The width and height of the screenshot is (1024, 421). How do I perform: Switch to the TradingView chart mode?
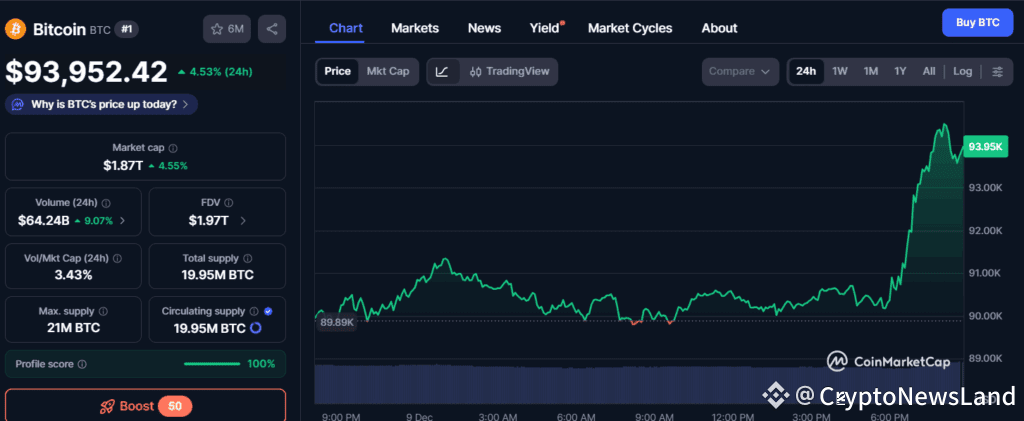(509, 72)
